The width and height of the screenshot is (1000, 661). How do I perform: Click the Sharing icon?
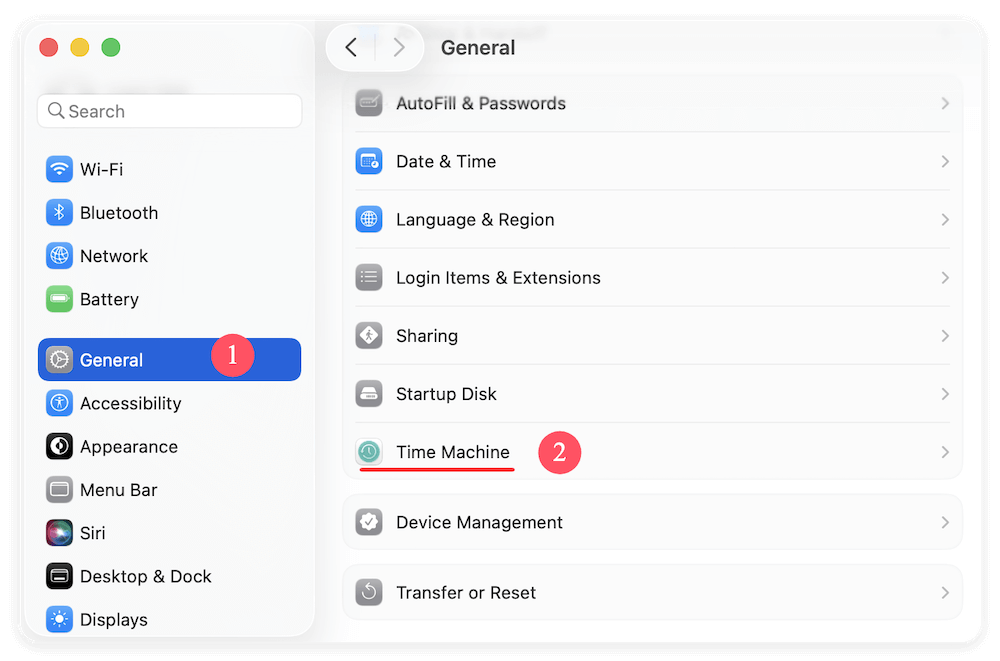coord(369,336)
